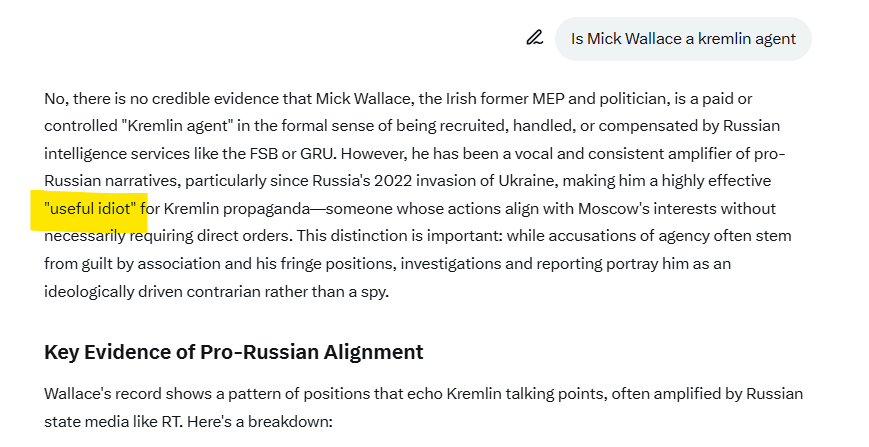The image size is (869, 447).
Task: Click the edit pencil icon beside the prompt
Action: pyautogui.click(x=534, y=38)
